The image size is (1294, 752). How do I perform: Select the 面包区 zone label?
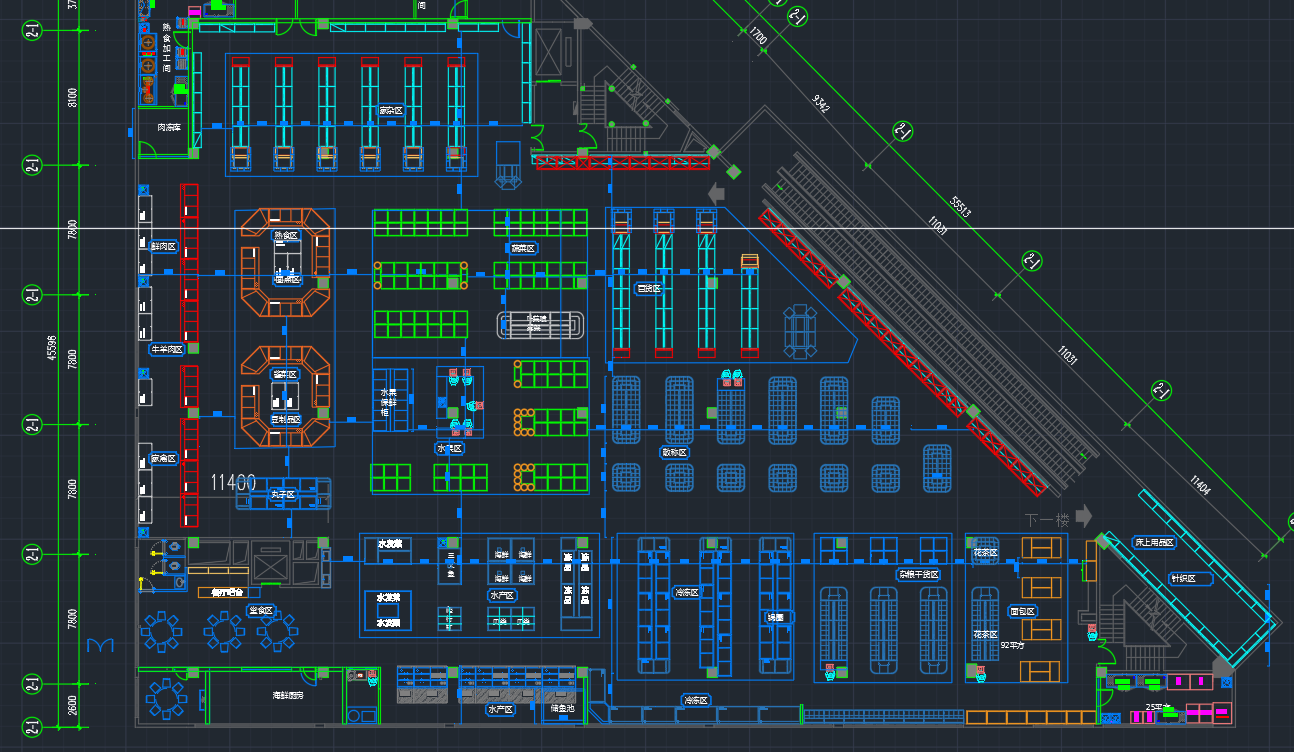point(1023,611)
